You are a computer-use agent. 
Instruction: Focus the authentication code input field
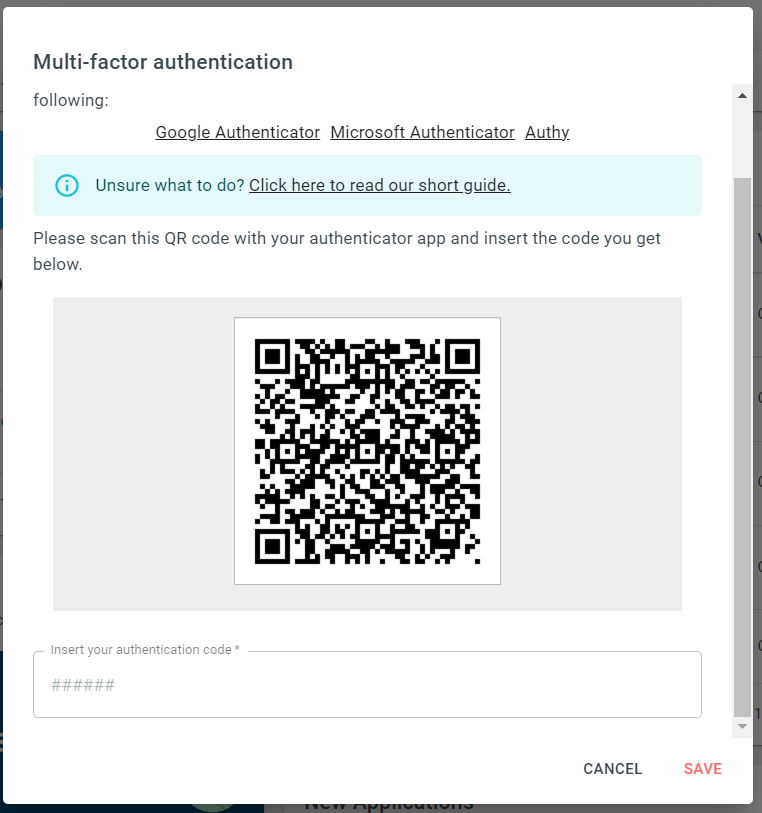tap(368, 684)
